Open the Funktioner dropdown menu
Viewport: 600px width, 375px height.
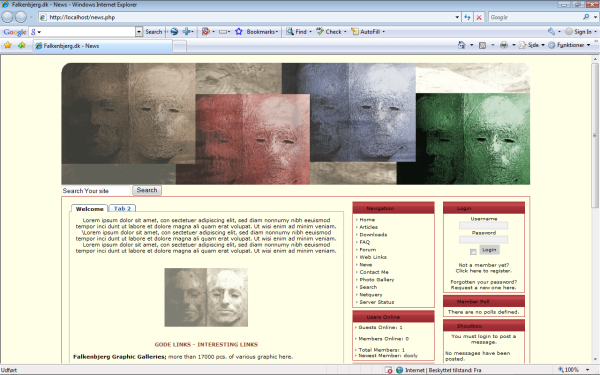(570, 45)
